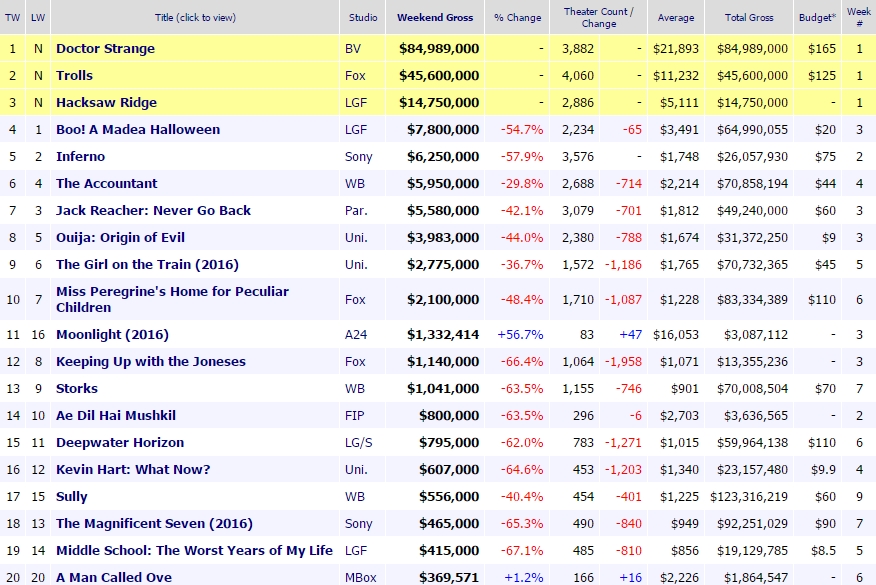The width and height of the screenshot is (876, 585).
Task: Select A Man Called Ove gross $369,571
Action: point(449,577)
